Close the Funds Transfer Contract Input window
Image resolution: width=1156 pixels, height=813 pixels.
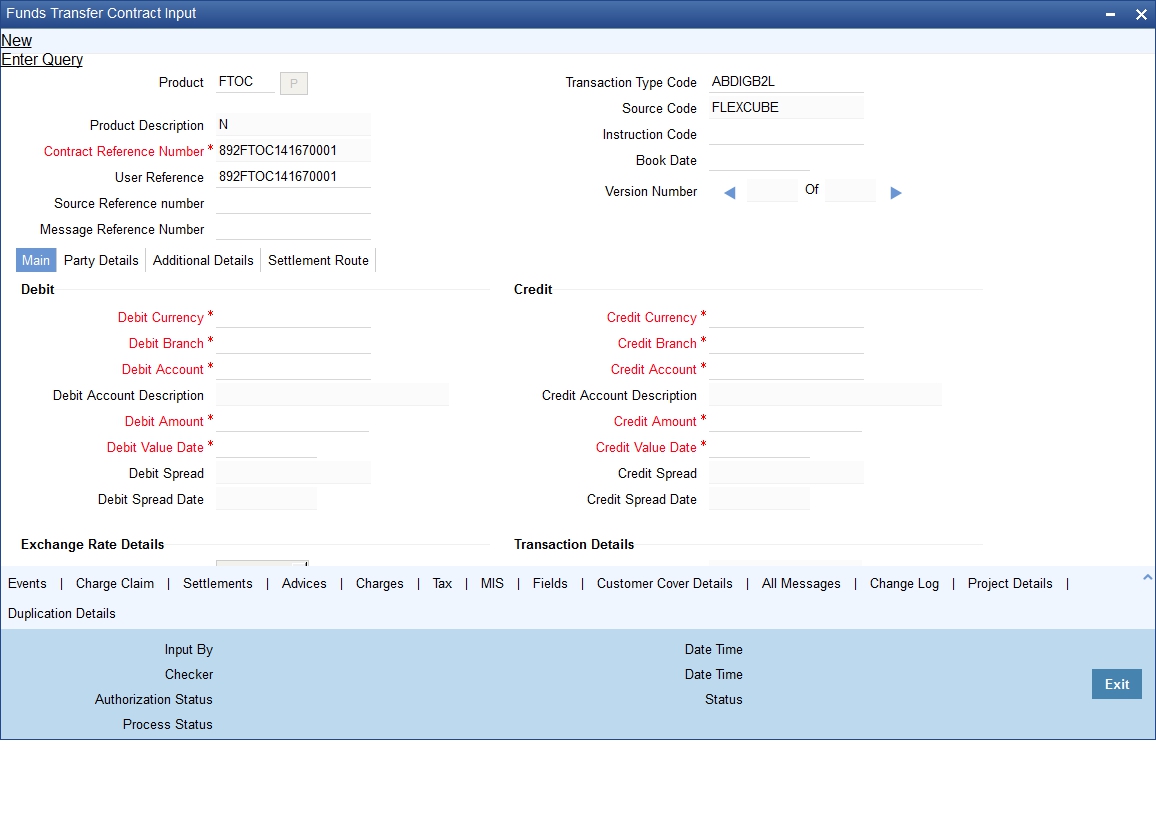(x=1141, y=14)
